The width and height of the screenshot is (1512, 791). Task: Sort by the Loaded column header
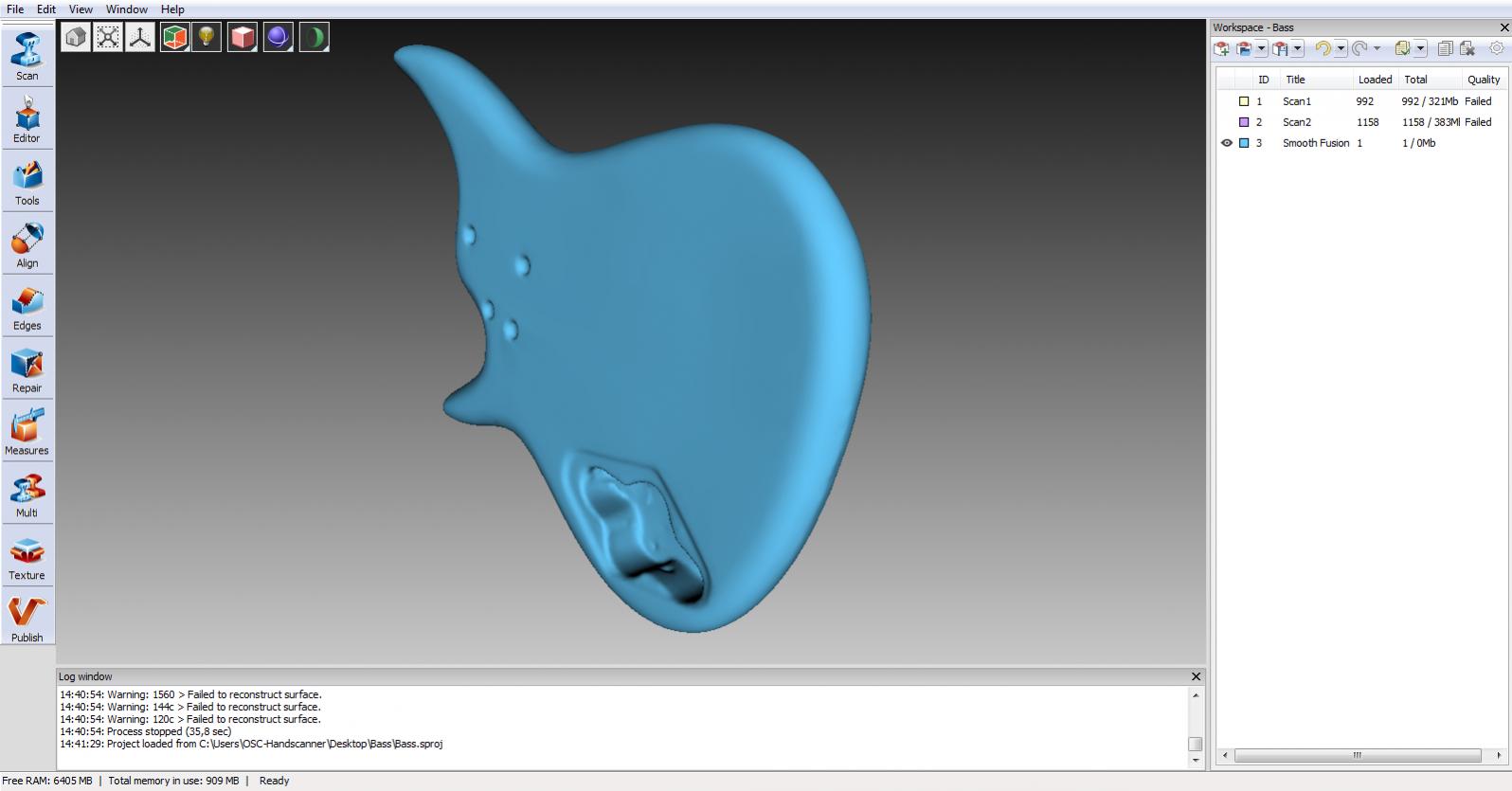point(1375,80)
